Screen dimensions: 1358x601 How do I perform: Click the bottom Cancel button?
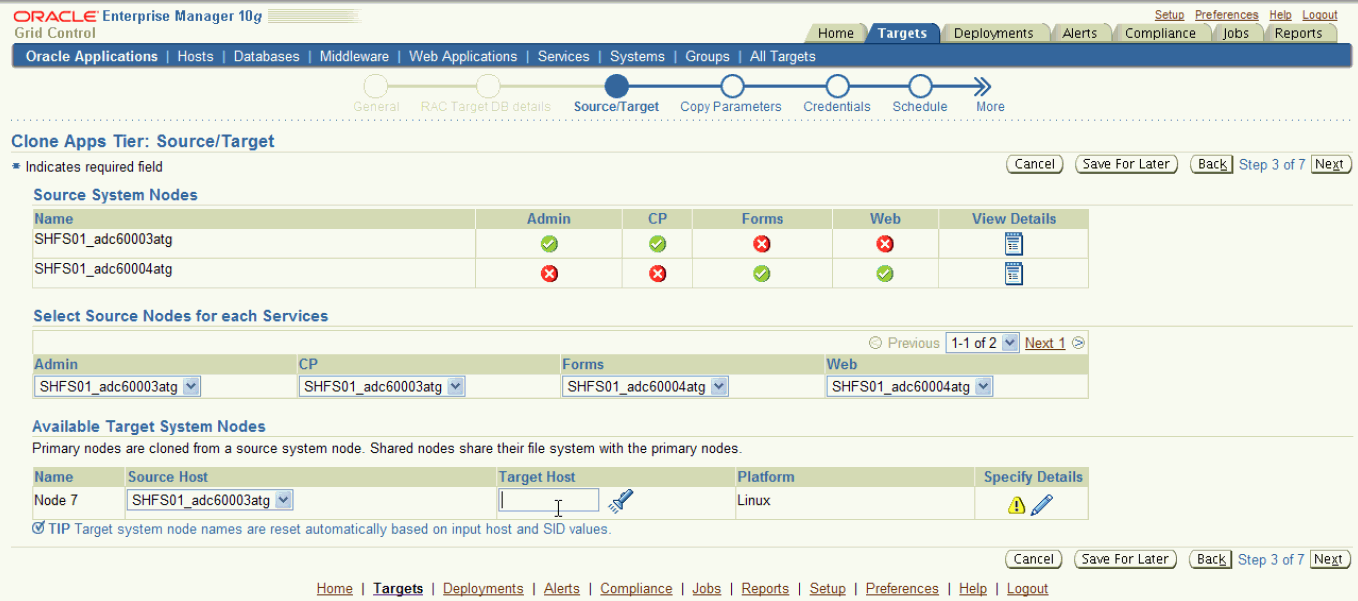tap(1034, 559)
